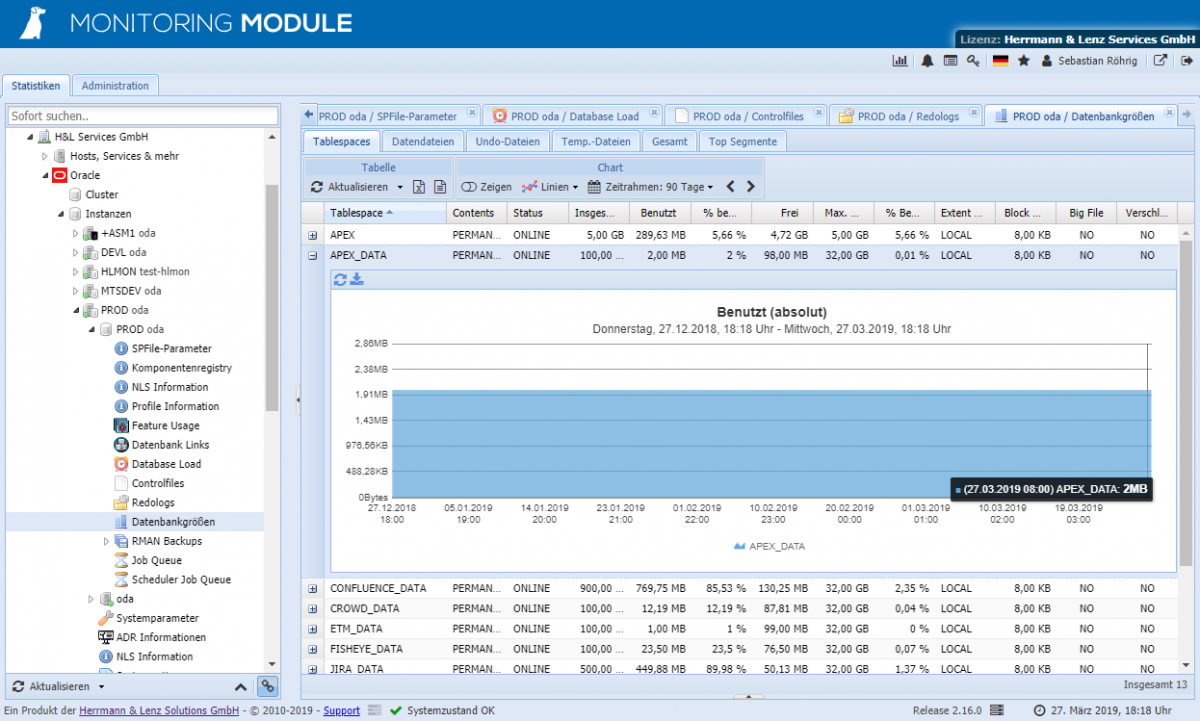Open notifications via the bell icon
The height and width of the screenshot is (721, 1200).
coord(926,60)
